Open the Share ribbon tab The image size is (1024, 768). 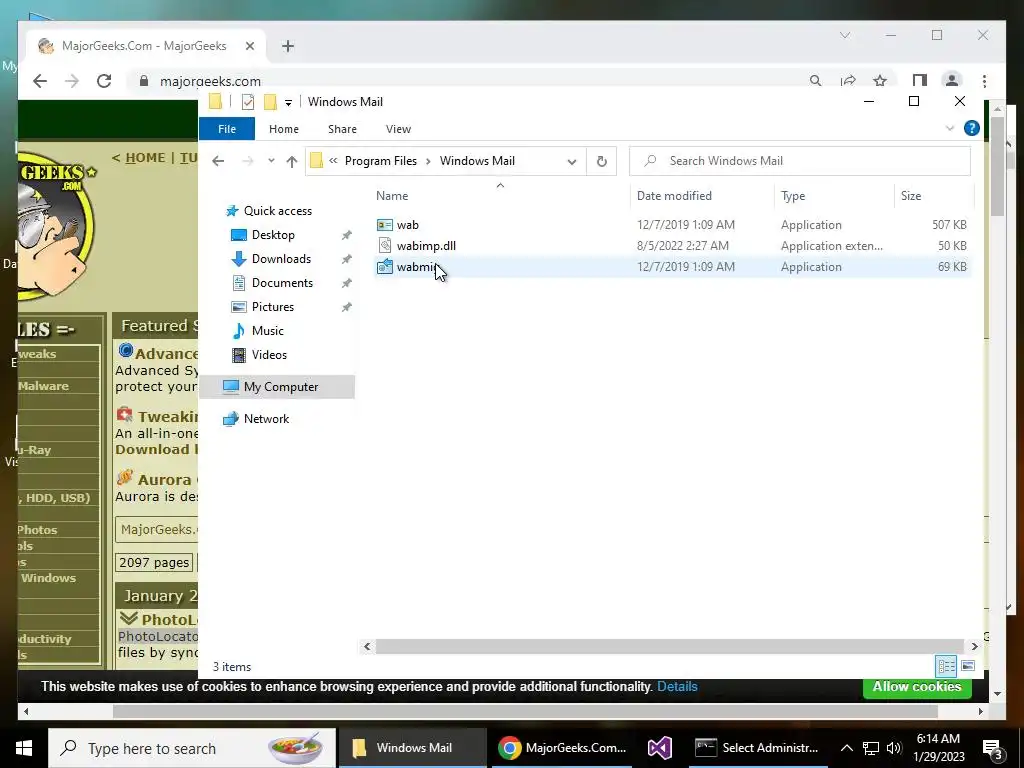(342, 129)
